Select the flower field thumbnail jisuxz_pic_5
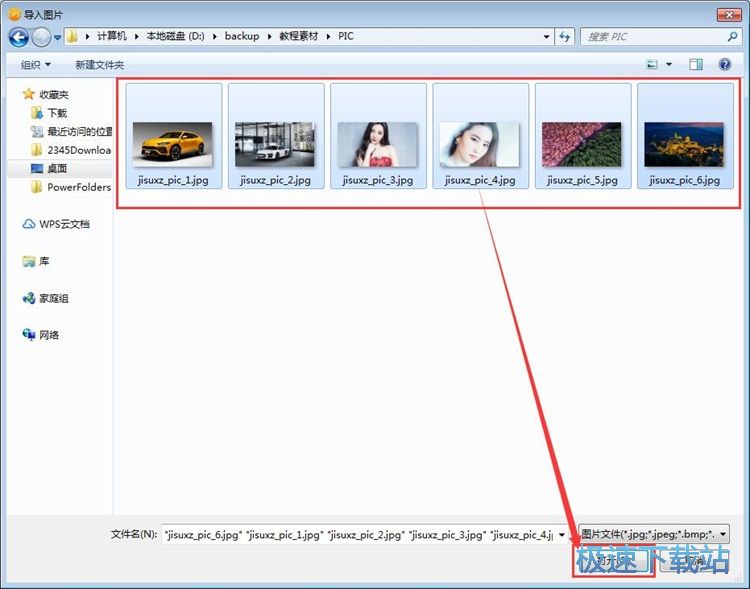The image size is (750, 589). (582, 144)
